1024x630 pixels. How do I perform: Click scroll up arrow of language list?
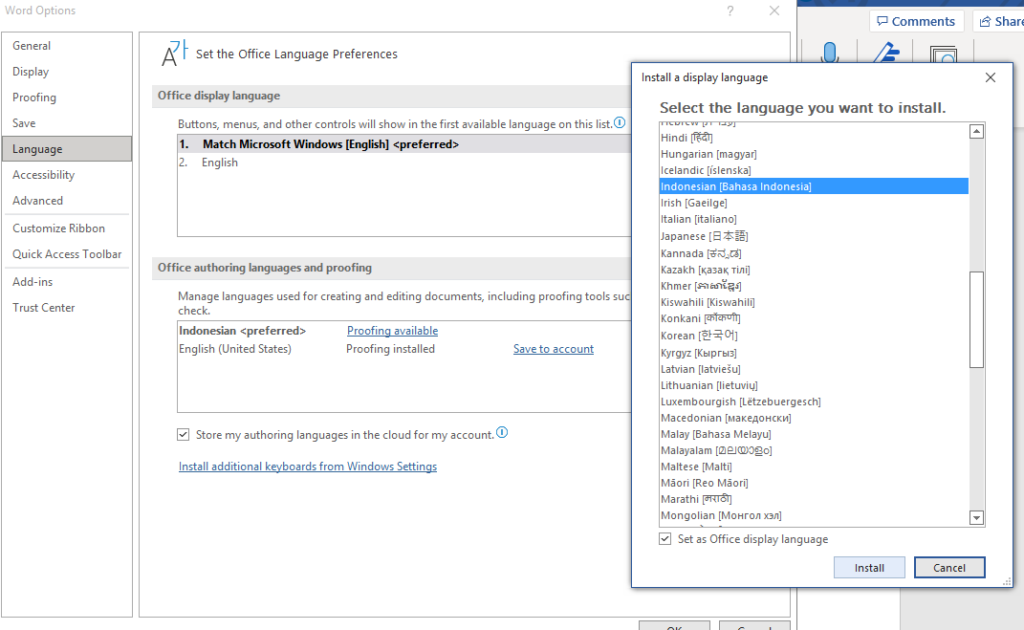976,132
